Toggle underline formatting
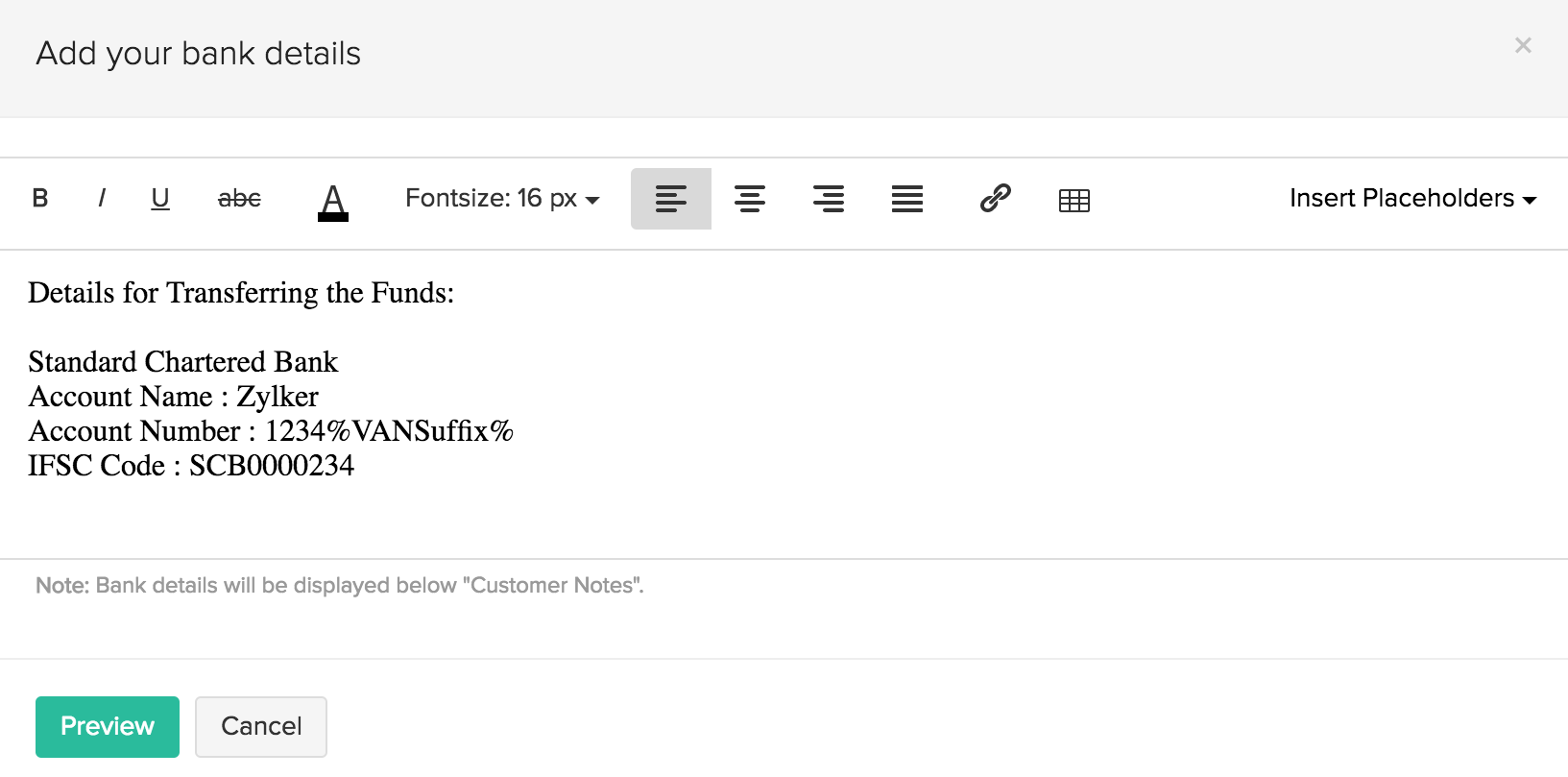This screenshot has height=777, width=1568. coord(160,199)
